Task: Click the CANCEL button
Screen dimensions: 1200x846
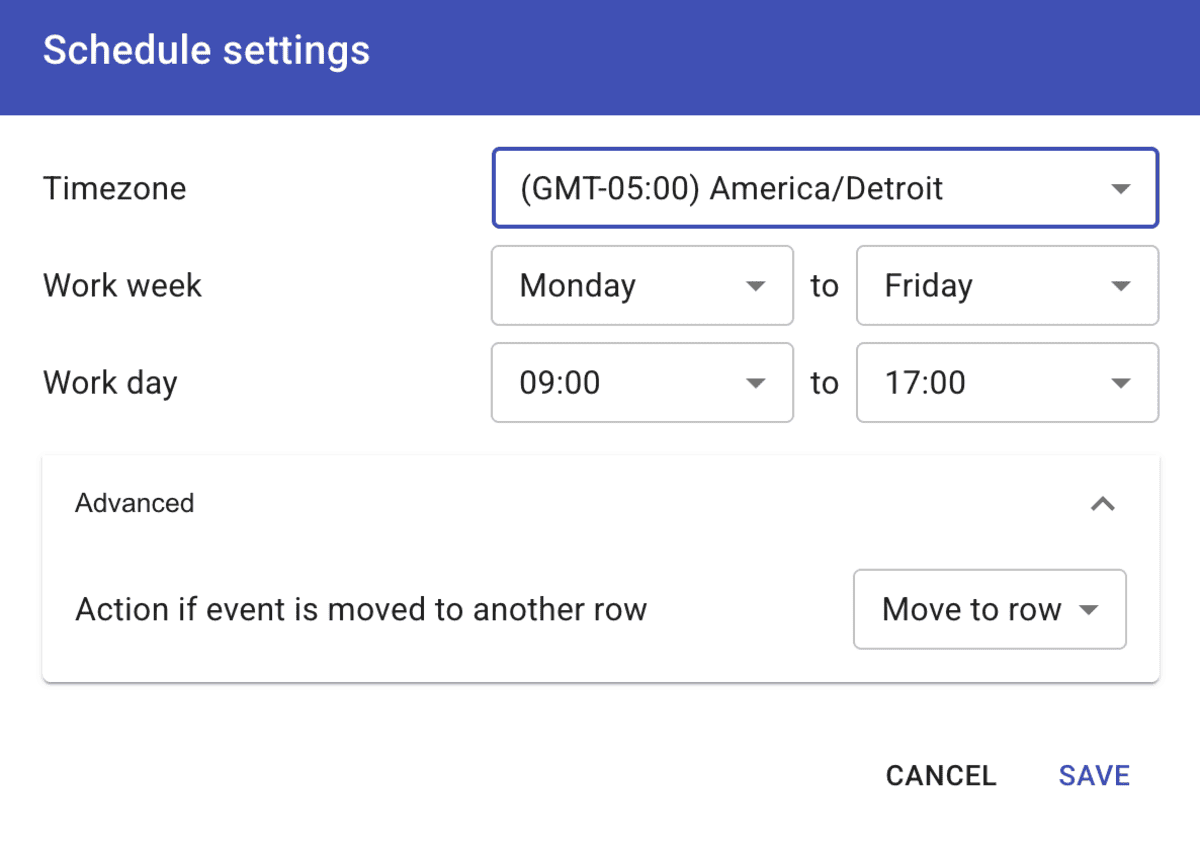Action: [940, 776]
